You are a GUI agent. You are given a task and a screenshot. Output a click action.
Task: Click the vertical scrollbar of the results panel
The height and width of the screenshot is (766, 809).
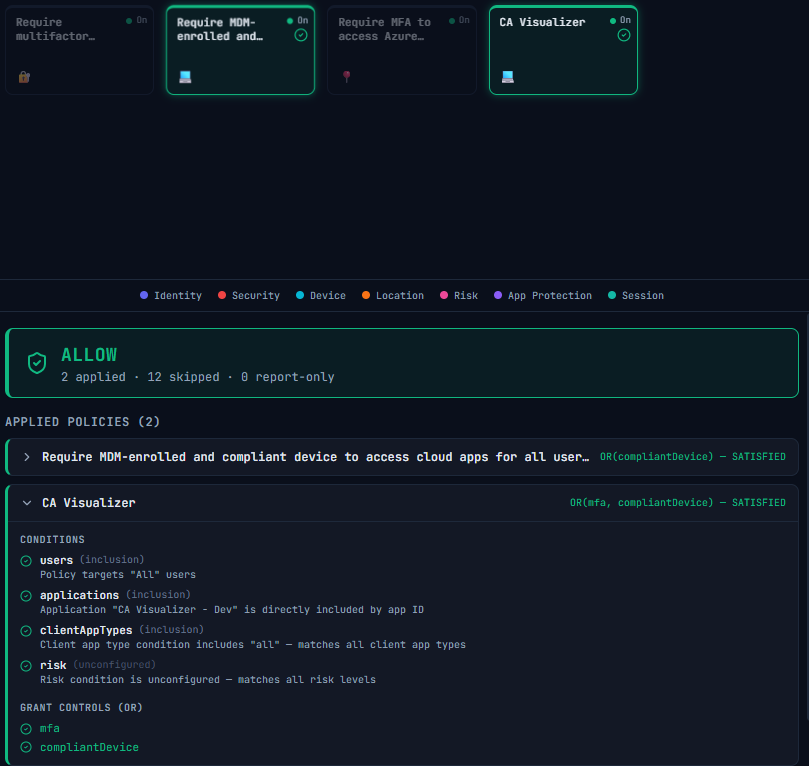click(x=807, y=516)
